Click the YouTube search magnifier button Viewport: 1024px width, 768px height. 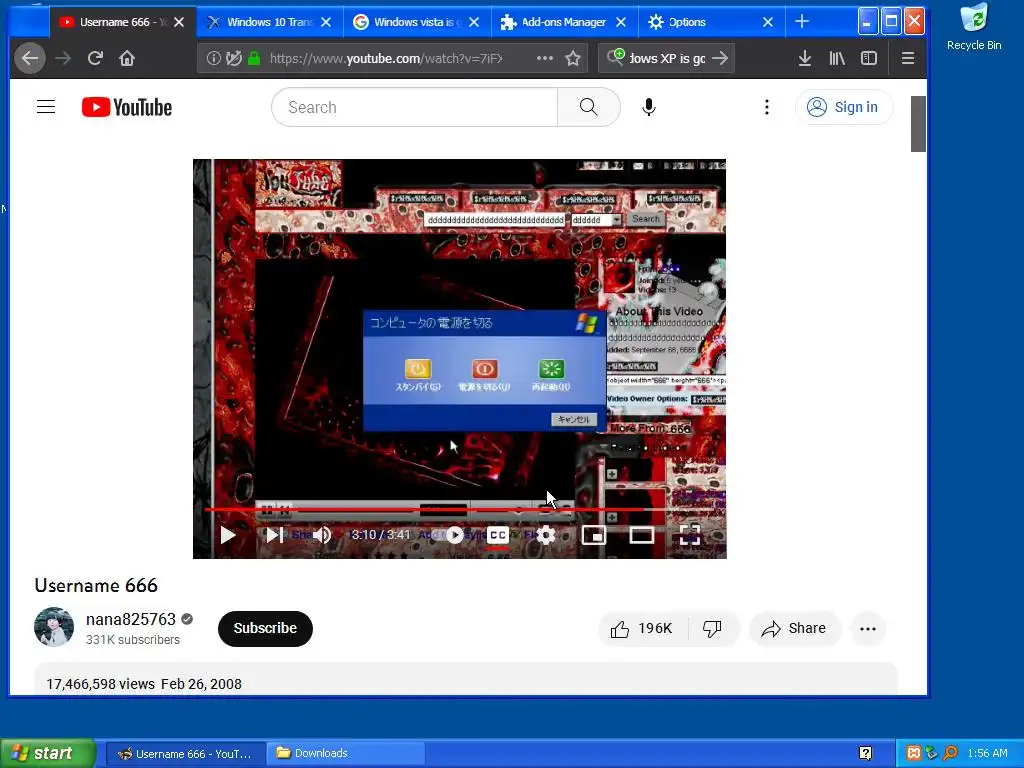coord(588,107)
